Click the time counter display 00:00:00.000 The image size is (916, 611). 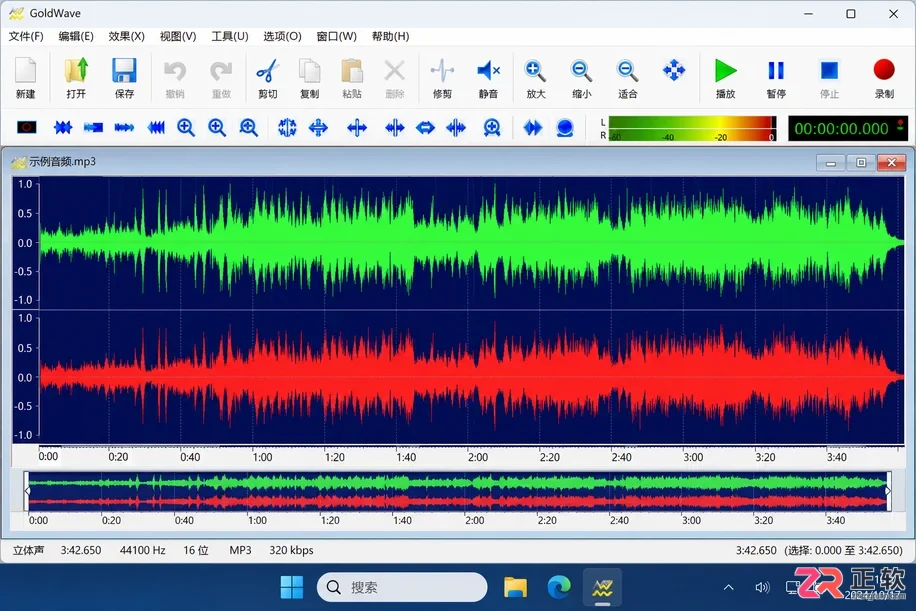point(841,129)
